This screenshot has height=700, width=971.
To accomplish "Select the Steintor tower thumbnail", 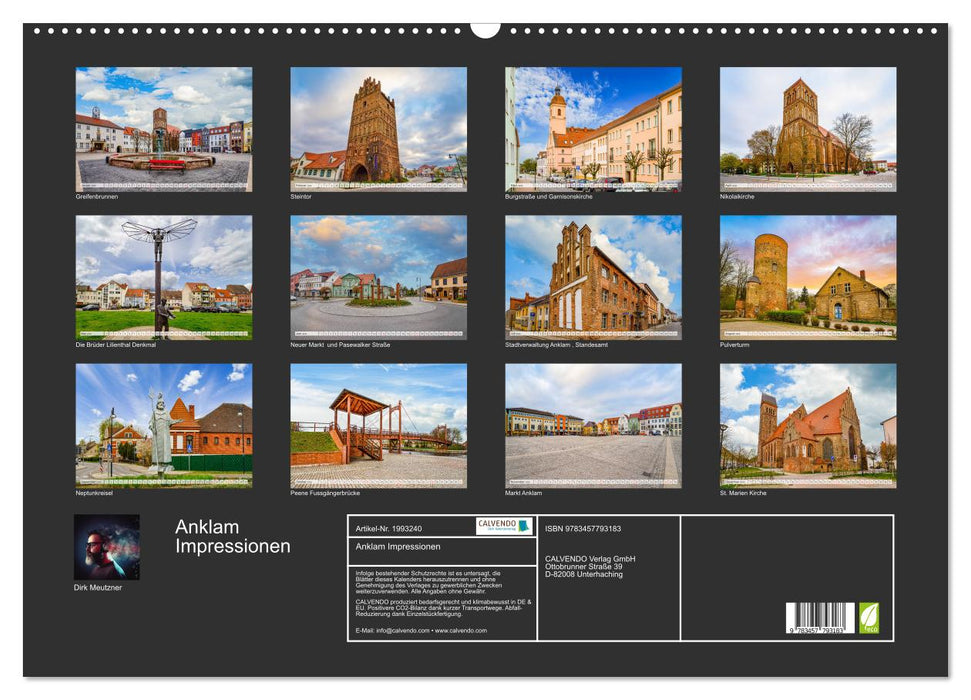I will click(x=375, y=130).
